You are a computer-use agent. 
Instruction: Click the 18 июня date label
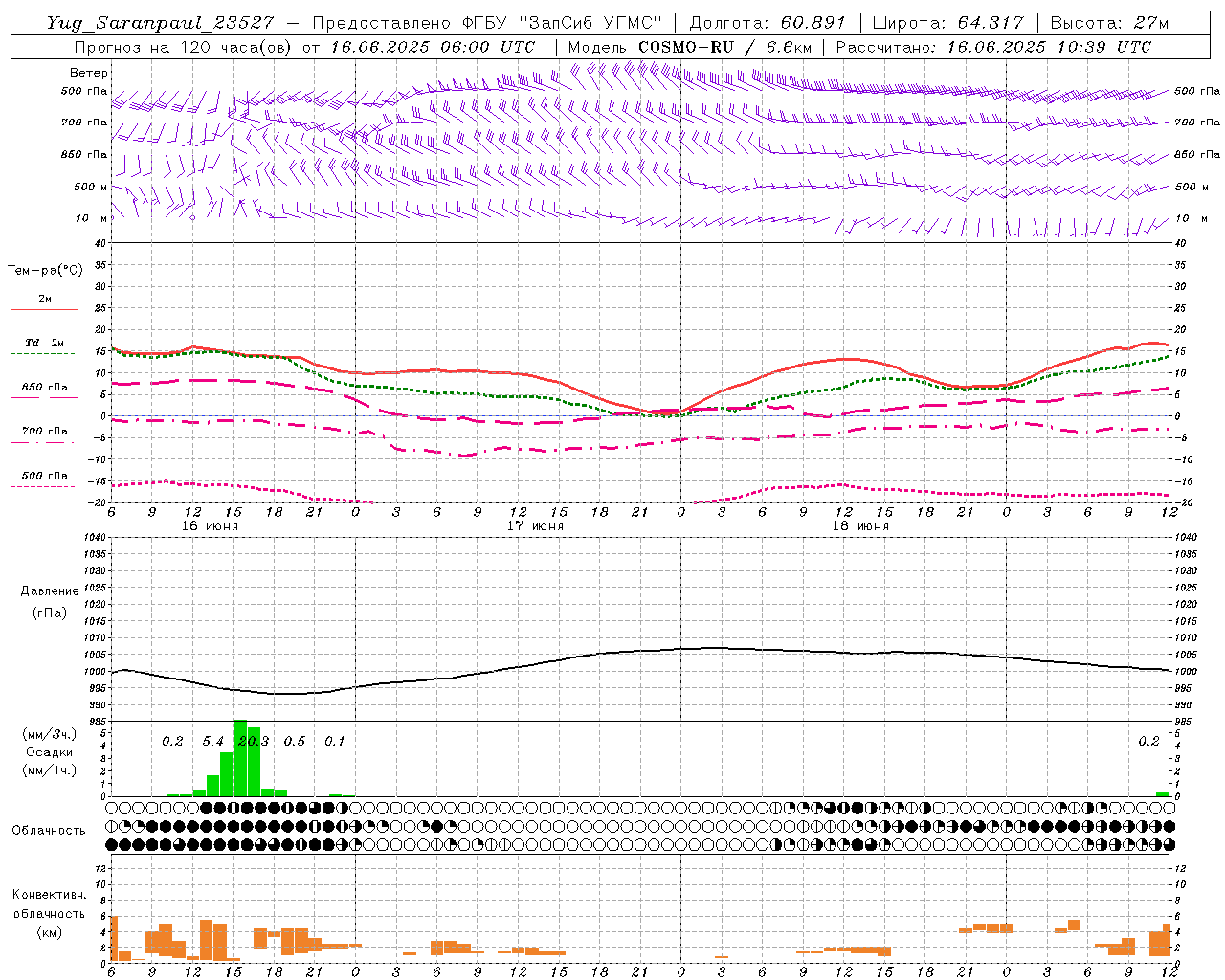(x=860, y=526)
